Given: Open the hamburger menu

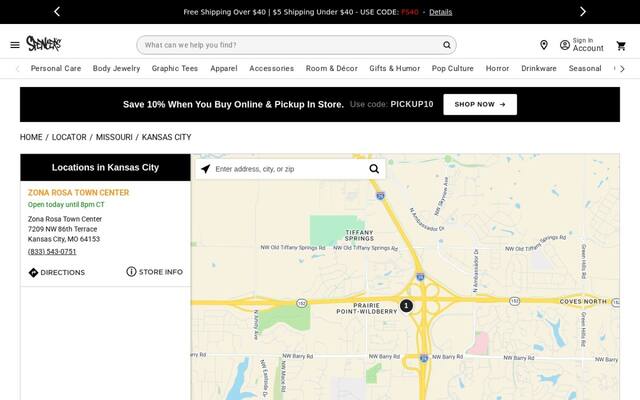Looking at the screenshot, I should [15, 45].
